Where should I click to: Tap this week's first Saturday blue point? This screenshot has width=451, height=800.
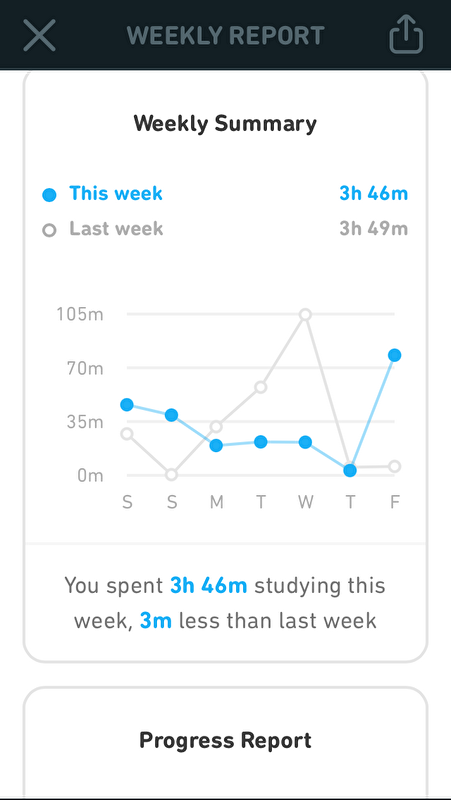pos(127,405)
